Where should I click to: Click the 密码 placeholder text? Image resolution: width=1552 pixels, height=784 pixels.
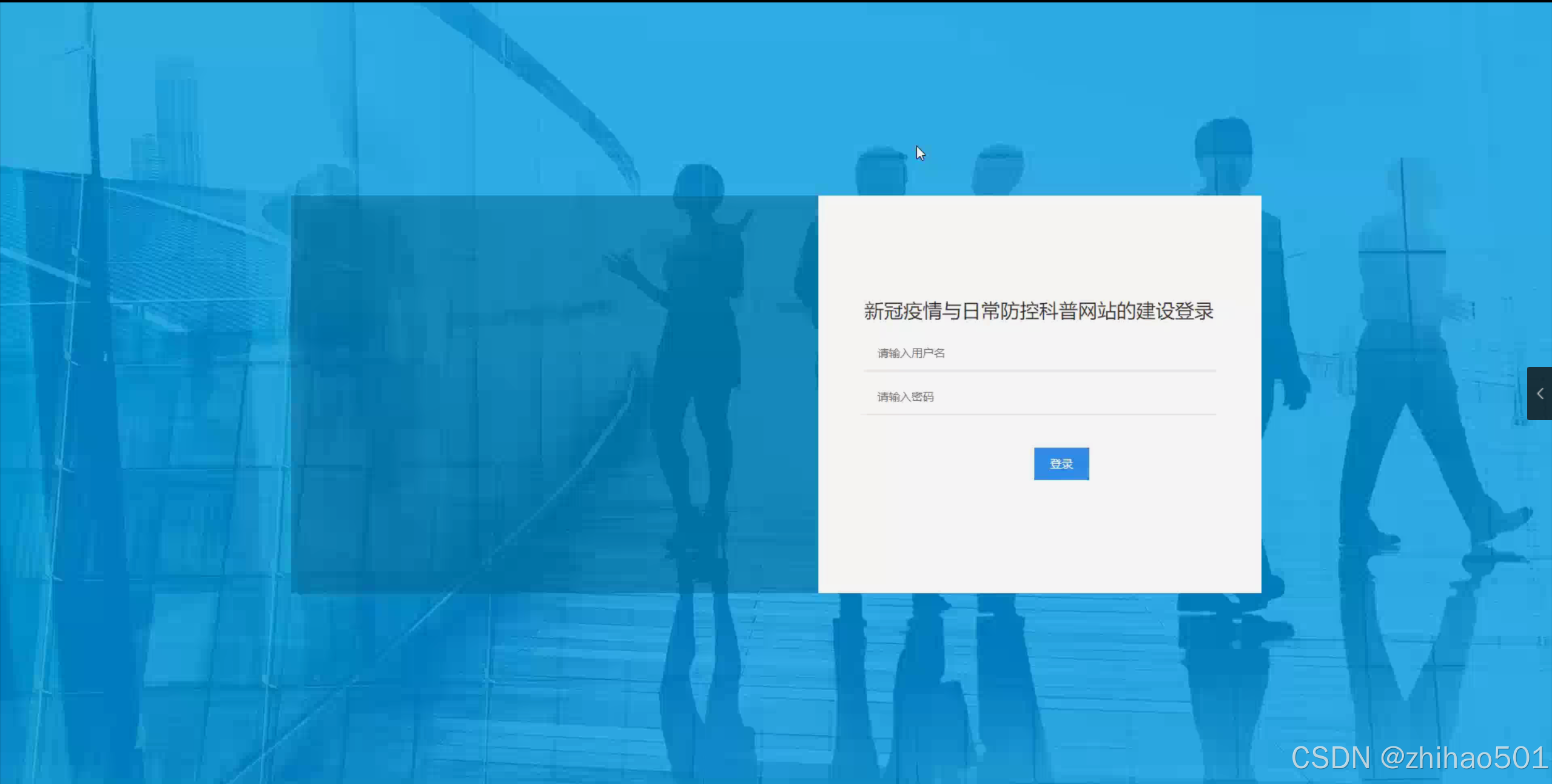922,397
